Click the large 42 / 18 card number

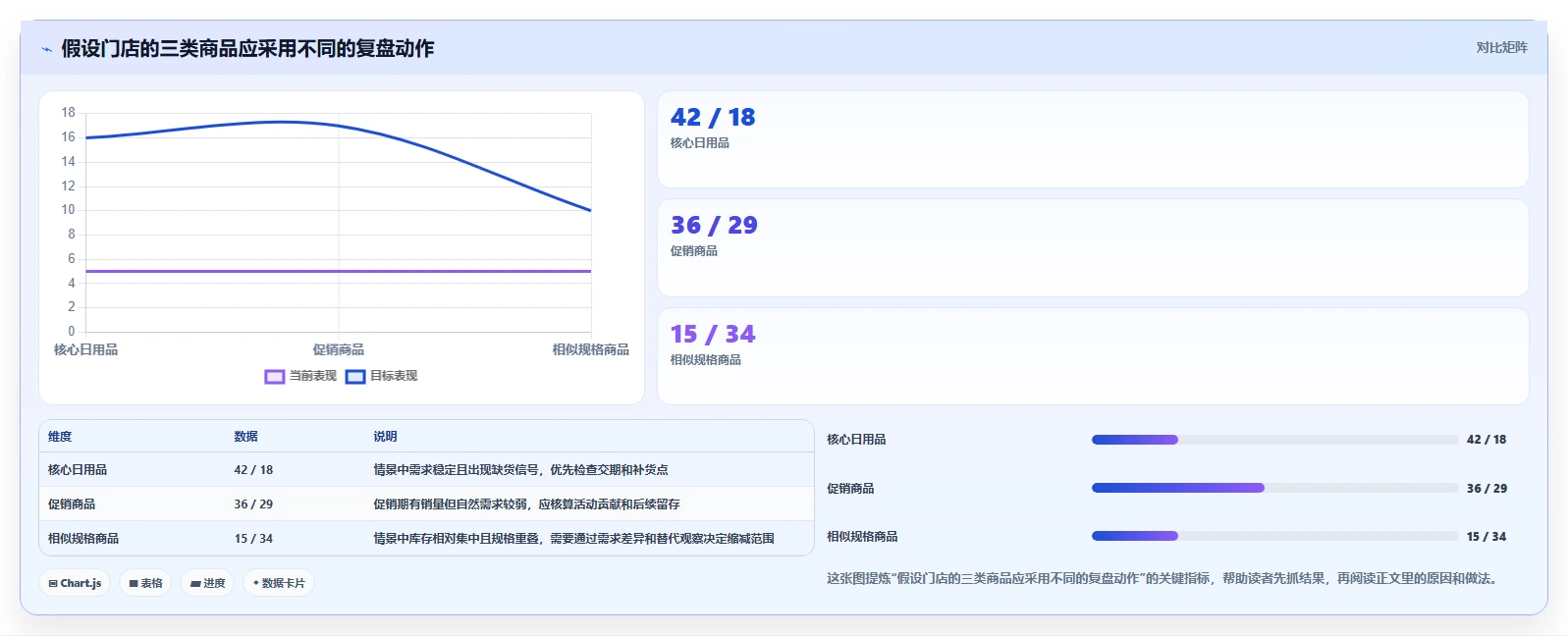click(x=713, y=118)
